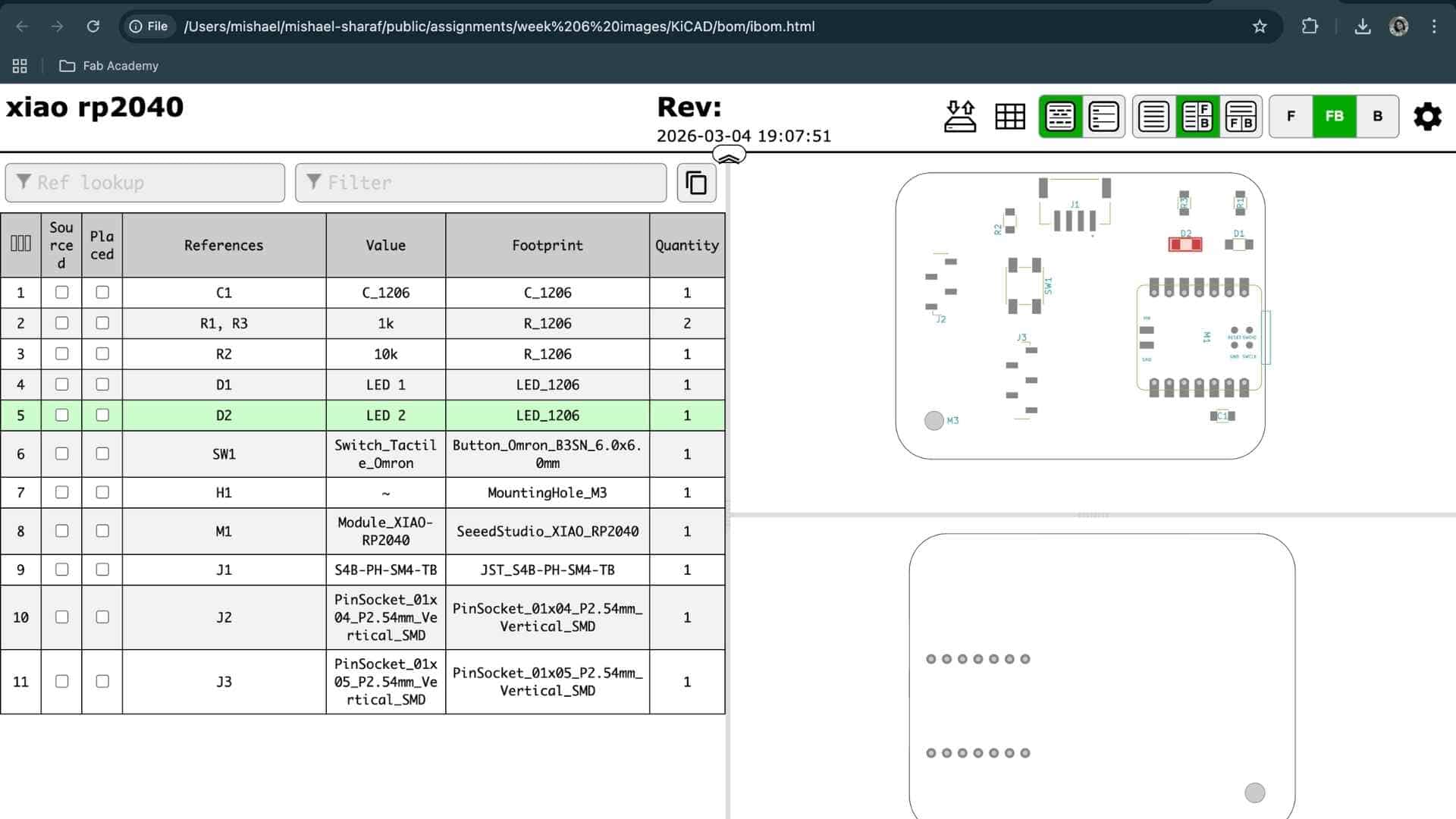Tick Sourced checkbox for J3 row

61,681
